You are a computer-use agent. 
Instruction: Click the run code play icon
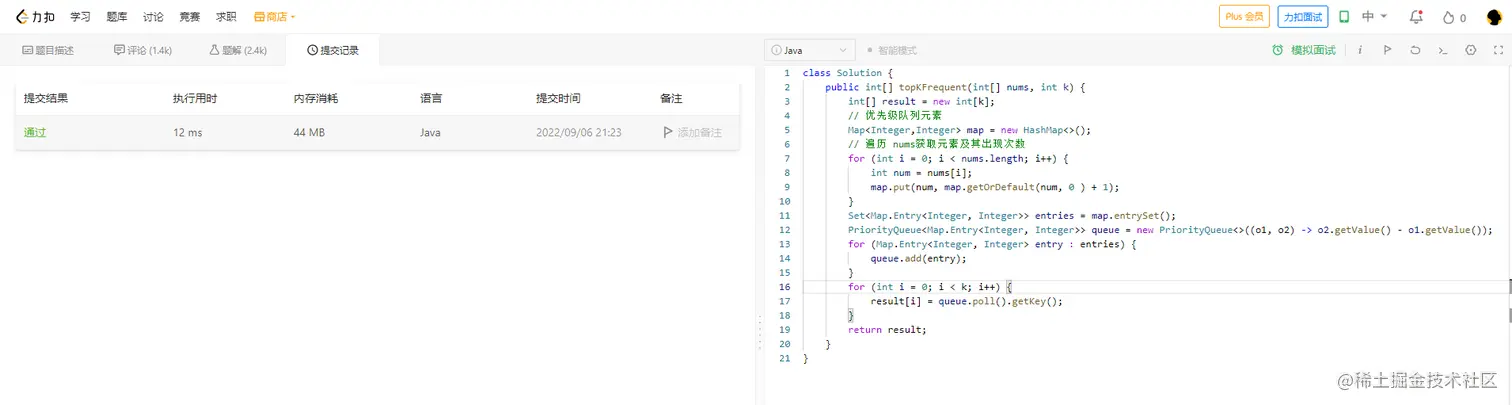click(1387, 50)
